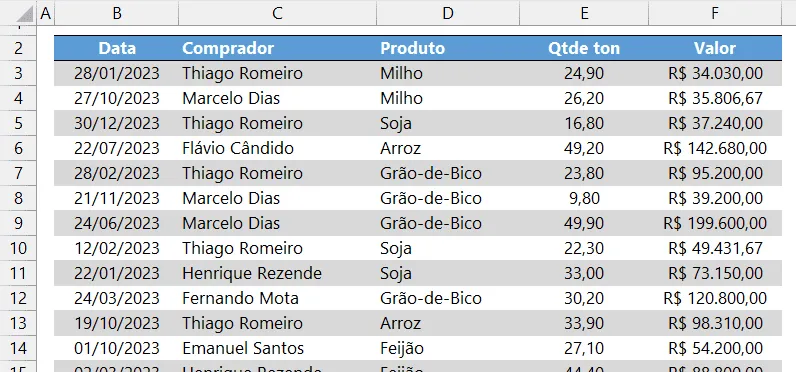
Task: Click the Valor header cell
Action: click(715, 48)
